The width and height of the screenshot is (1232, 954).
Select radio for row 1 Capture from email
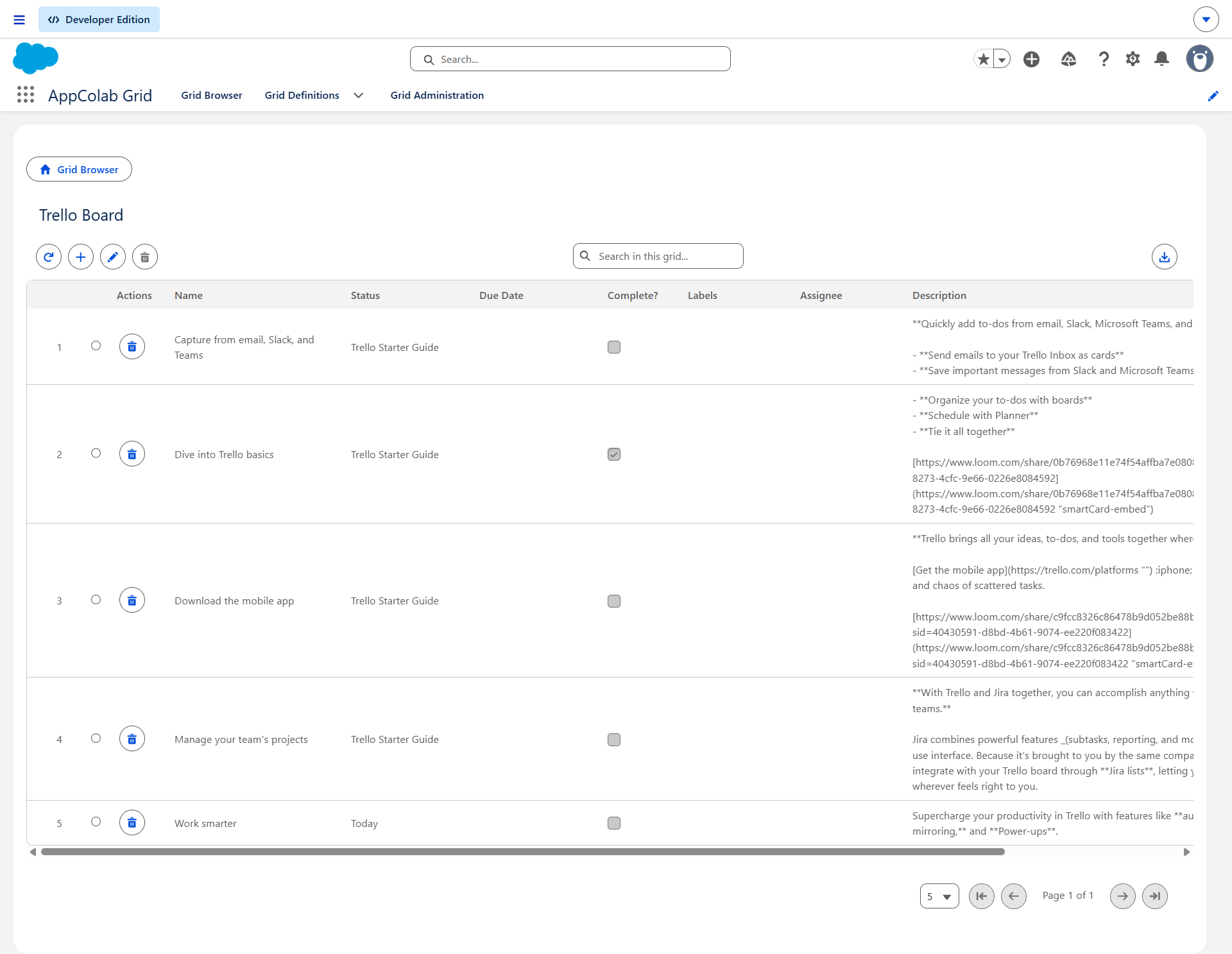coord(96,346)
